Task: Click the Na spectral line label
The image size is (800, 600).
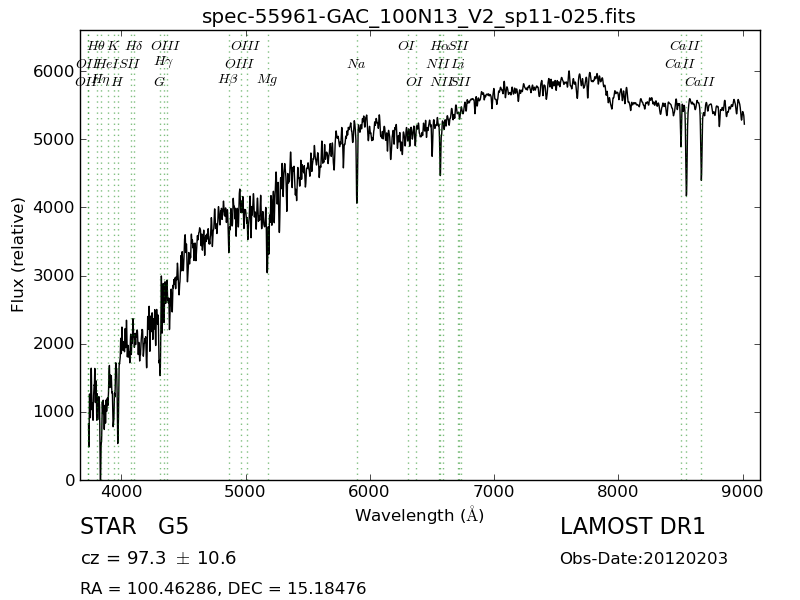Action: (x=356, y=64)
